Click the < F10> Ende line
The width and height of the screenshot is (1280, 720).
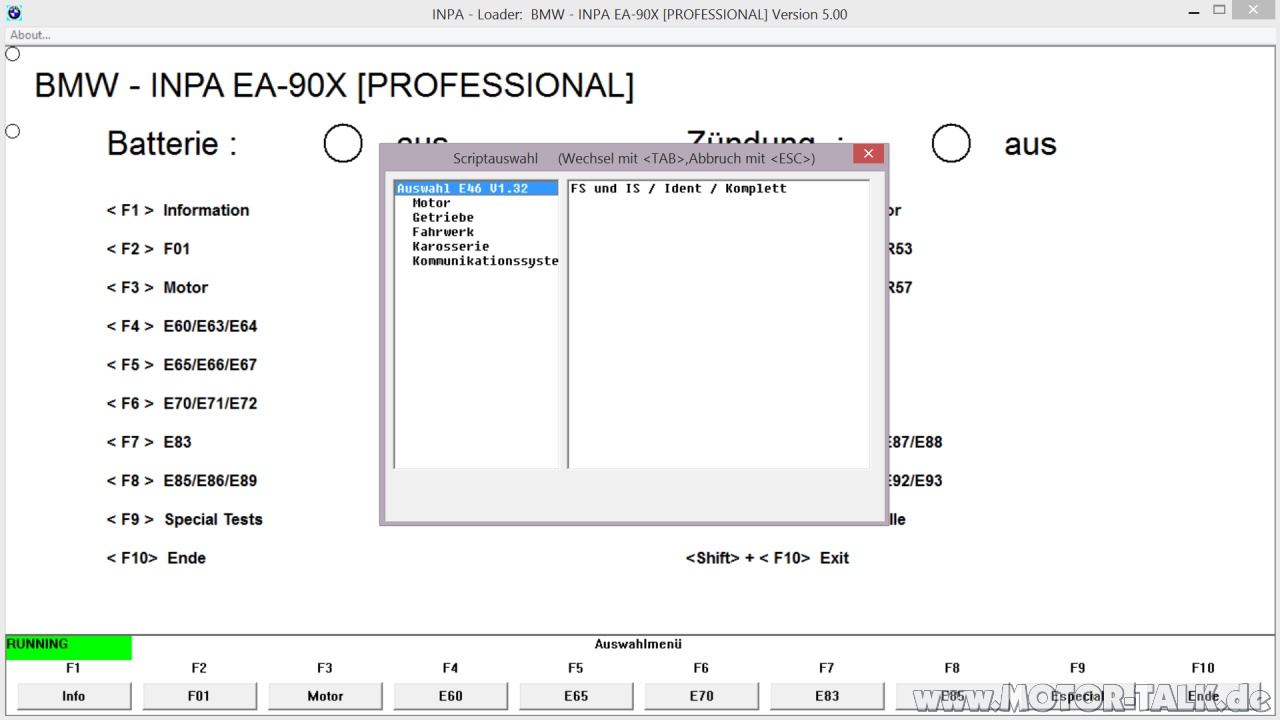tap(156, 558)
